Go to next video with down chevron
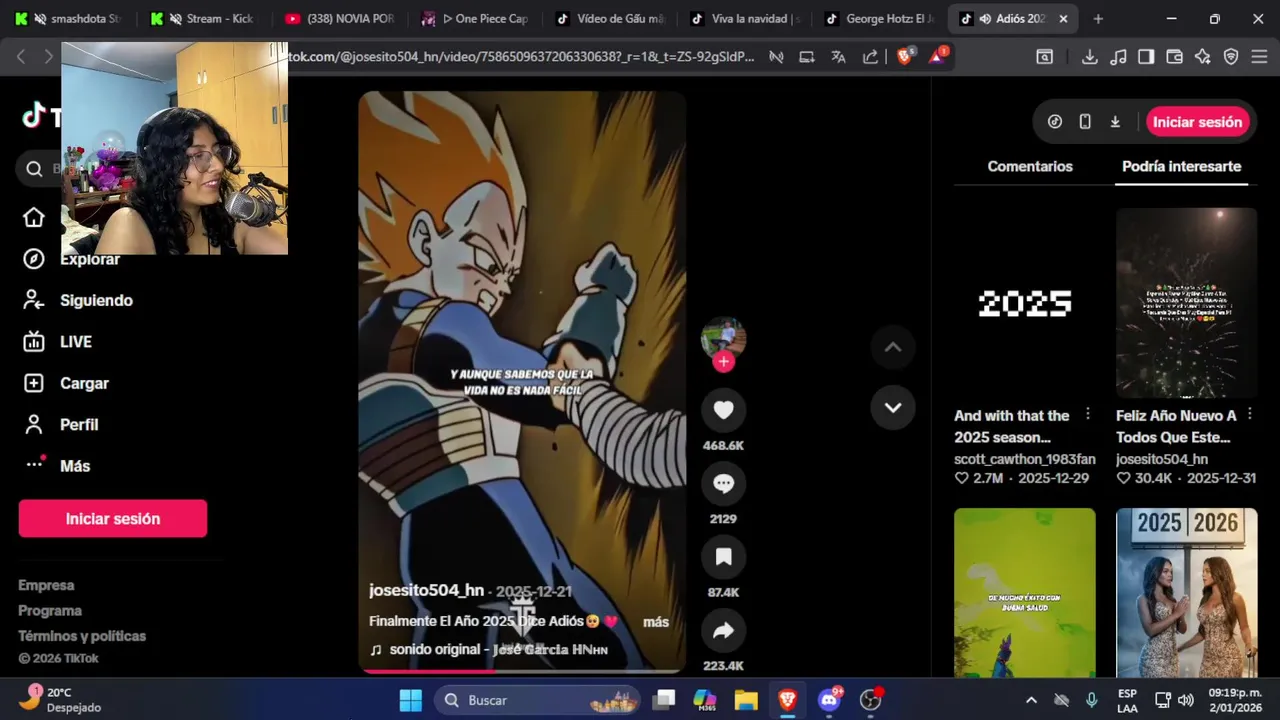 (893, 407)
